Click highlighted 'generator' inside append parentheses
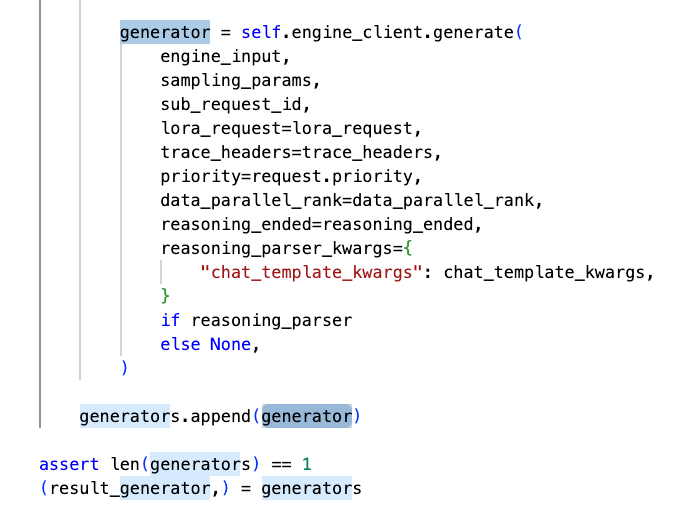 [307, 416]
